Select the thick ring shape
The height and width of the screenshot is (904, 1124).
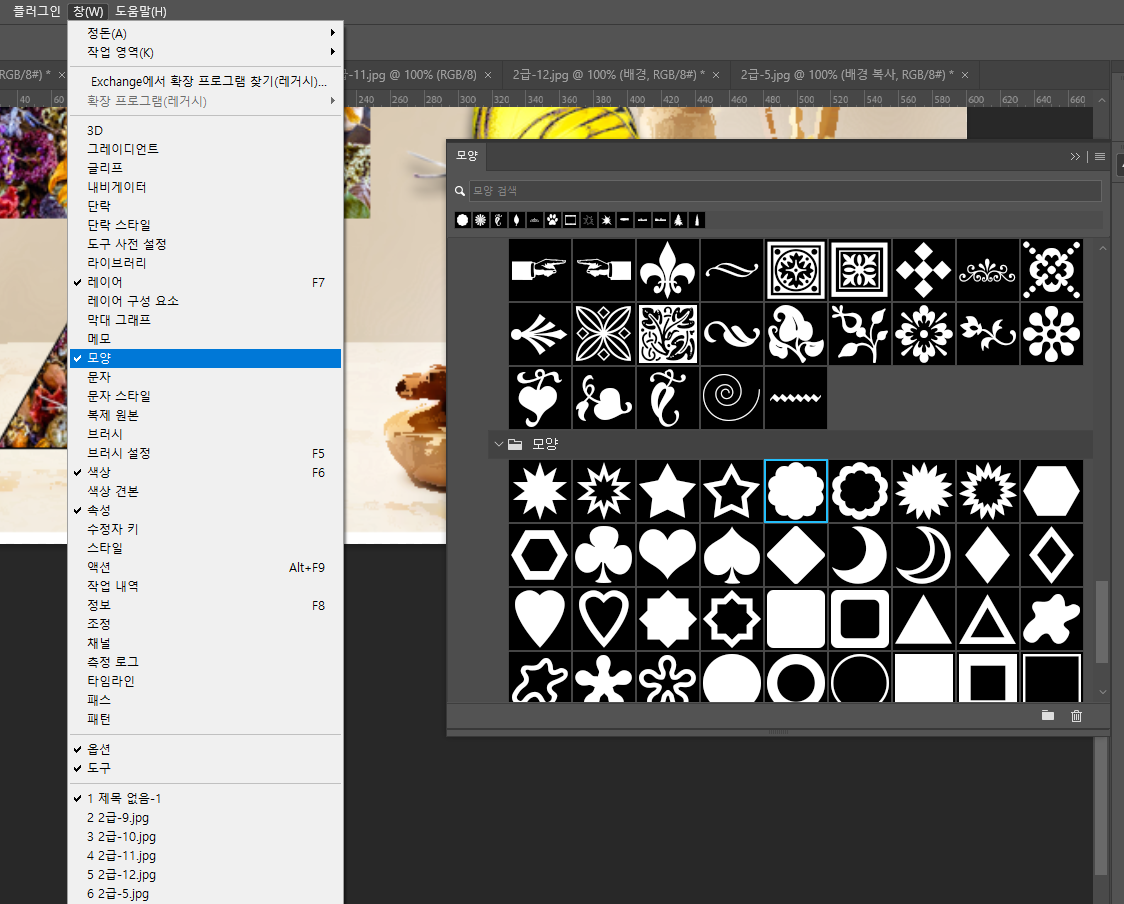(796, 677)
